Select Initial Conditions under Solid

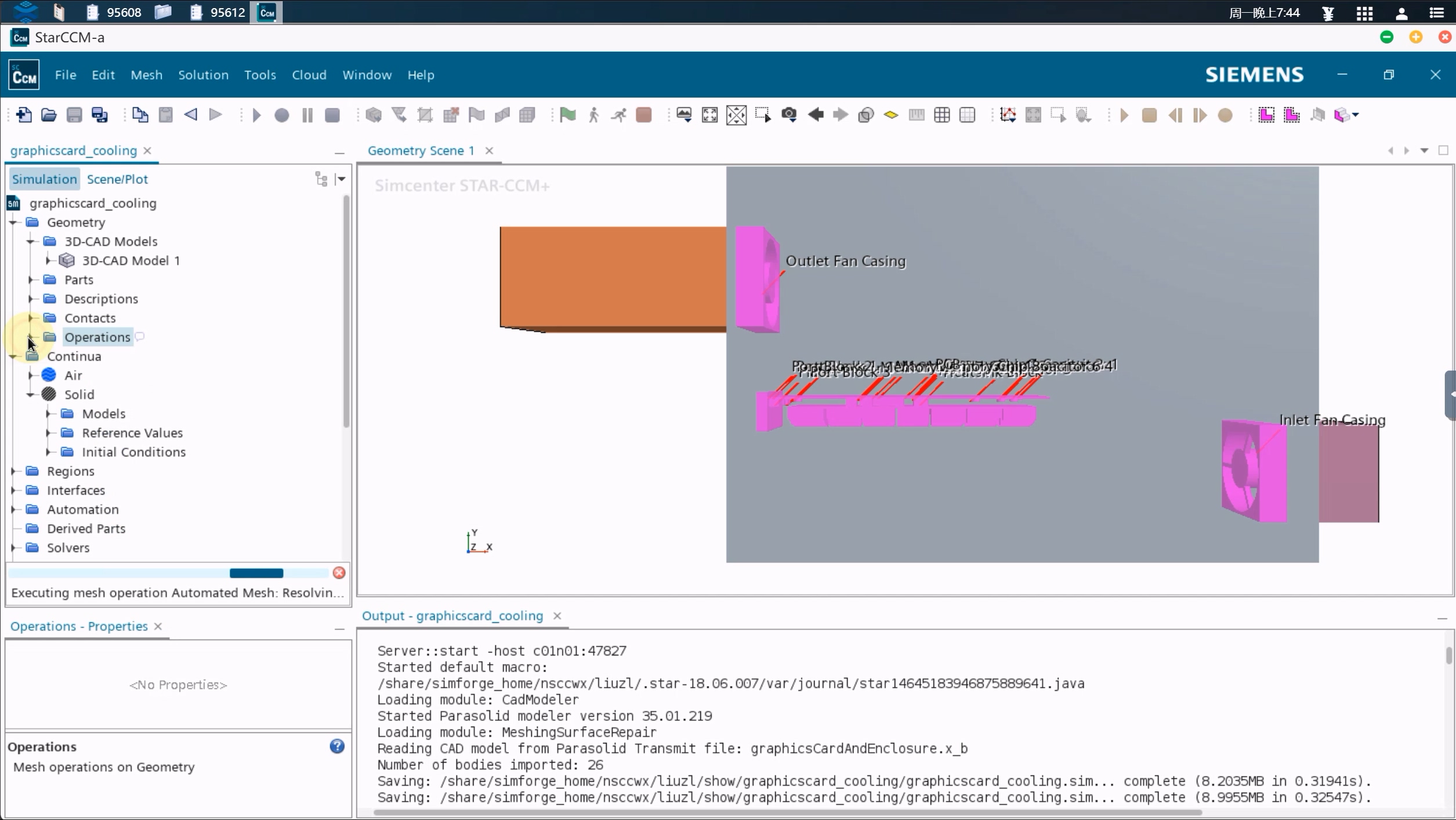(133, 452)
